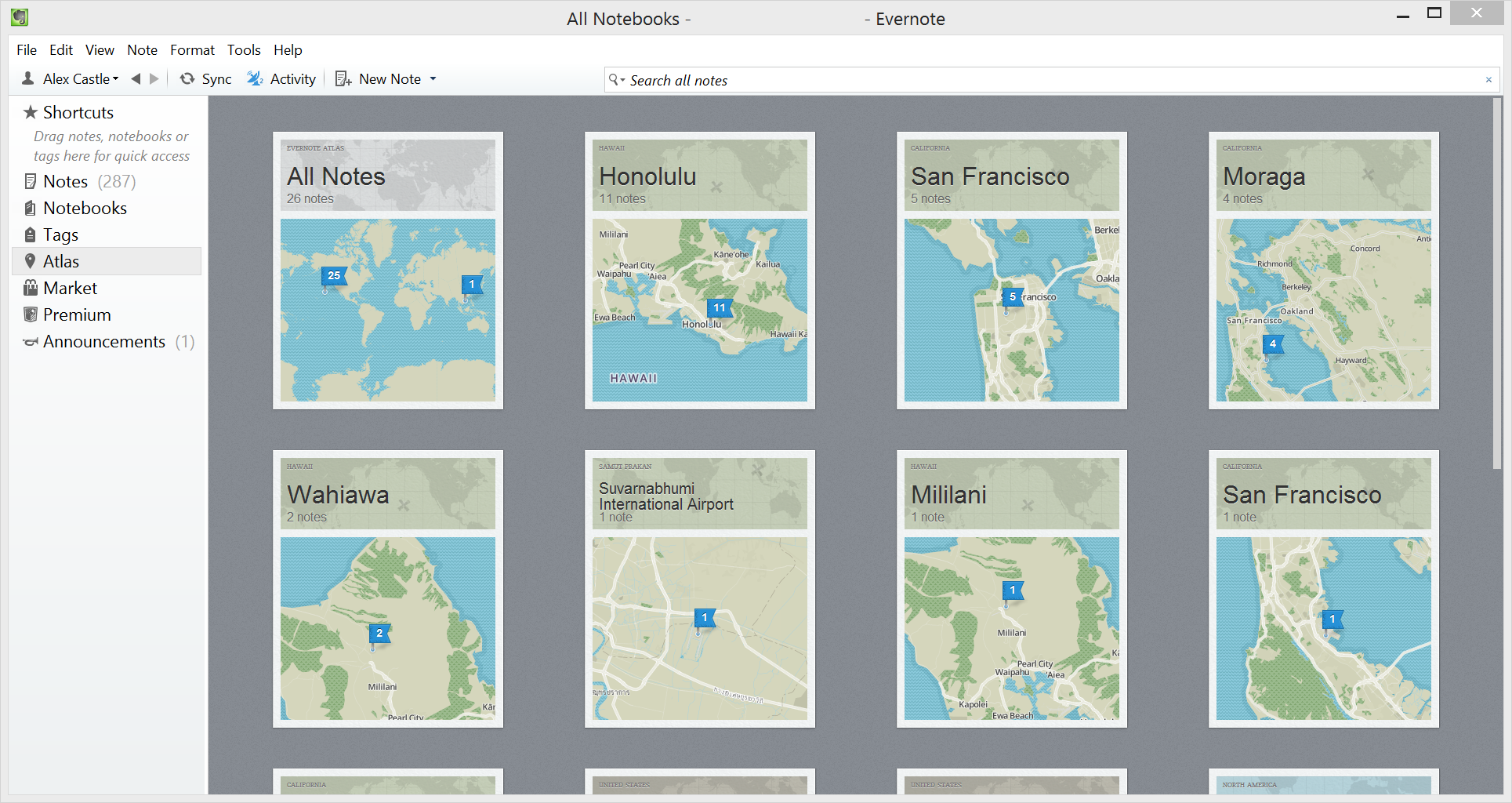Click the vertical scrollbar thumb
This screenshot has height=803, width=1512.
coord(1497,284)
